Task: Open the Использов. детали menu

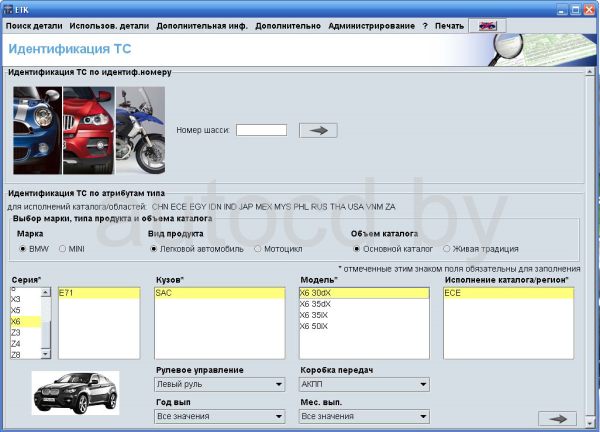Action: 109,26
